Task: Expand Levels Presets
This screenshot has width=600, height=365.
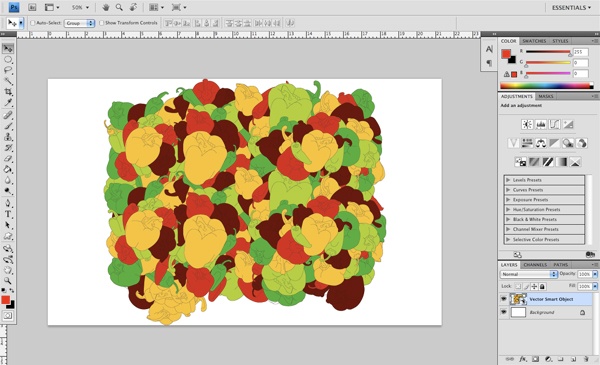Action: pos(508,179)
